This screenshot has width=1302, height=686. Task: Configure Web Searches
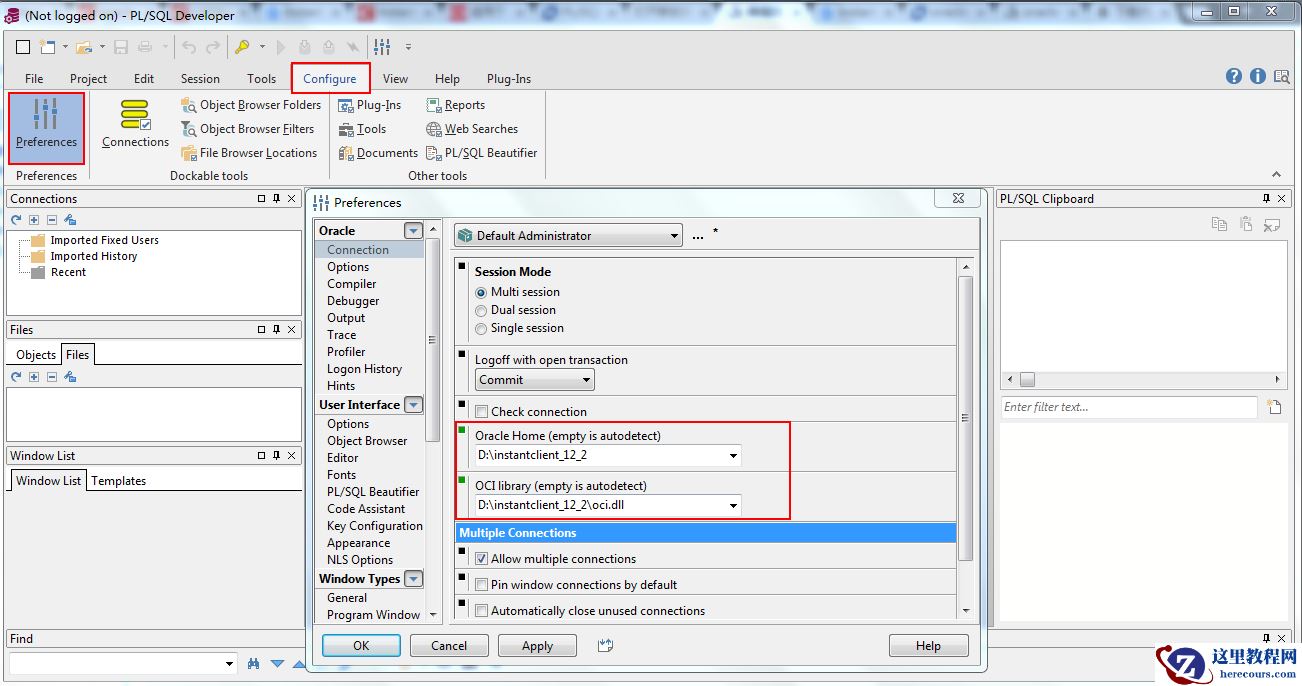[472, 129]
